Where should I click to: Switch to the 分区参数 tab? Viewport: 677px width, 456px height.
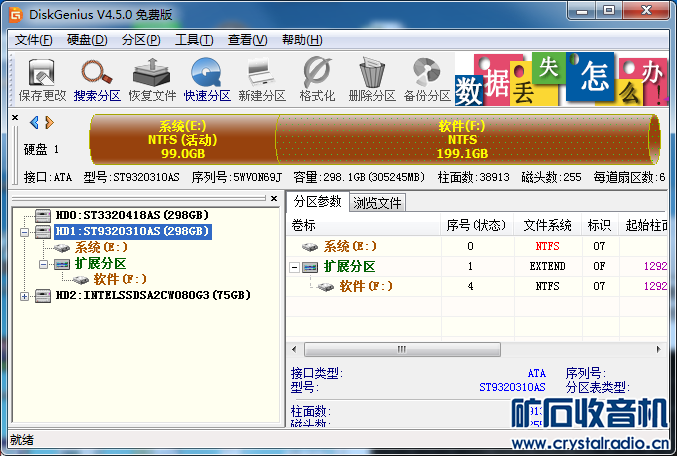click(317, 202)
